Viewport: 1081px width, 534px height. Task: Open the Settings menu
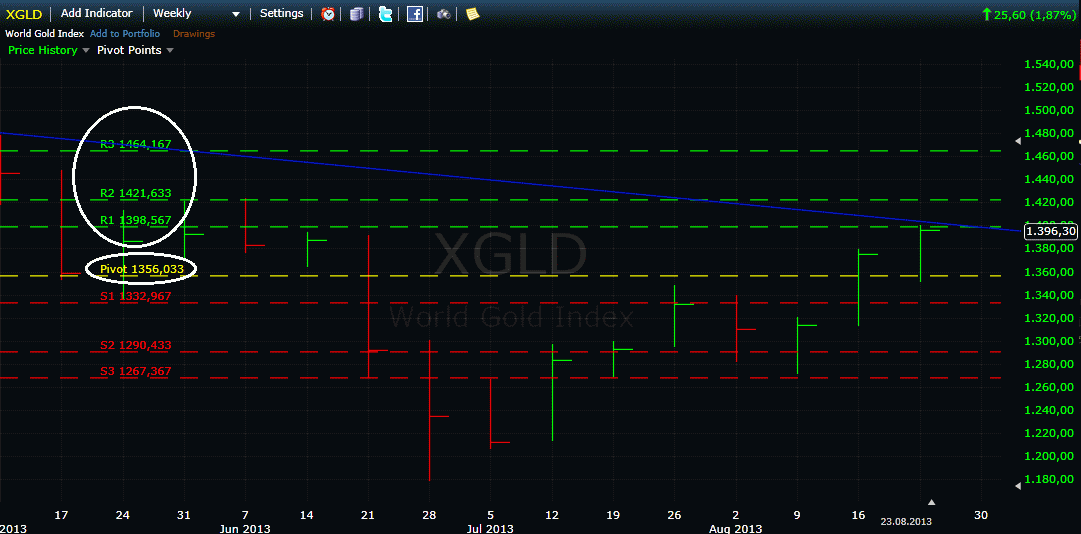tap(281, 14)
